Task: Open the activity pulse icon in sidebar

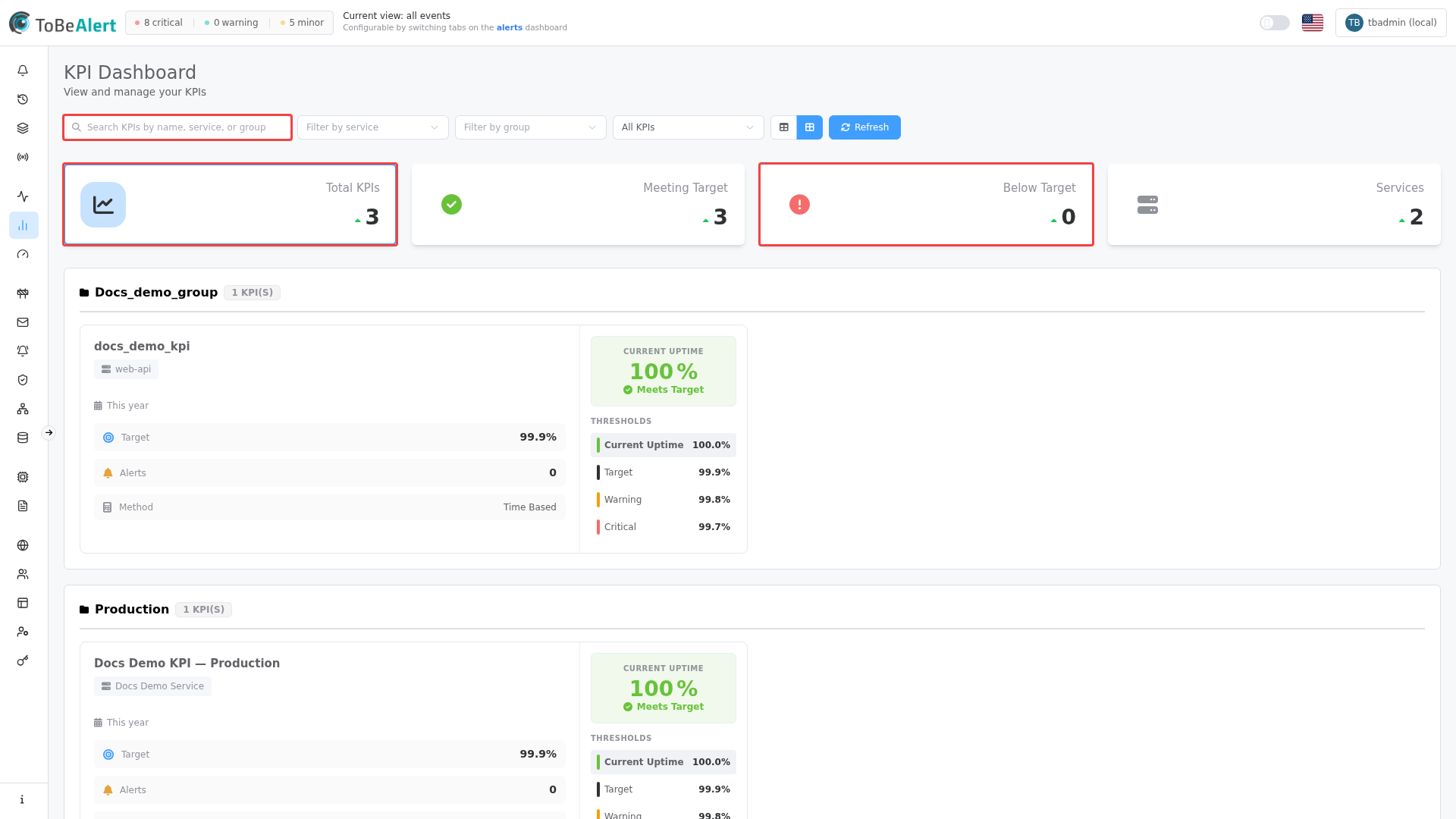Action: tap(23, 196)
